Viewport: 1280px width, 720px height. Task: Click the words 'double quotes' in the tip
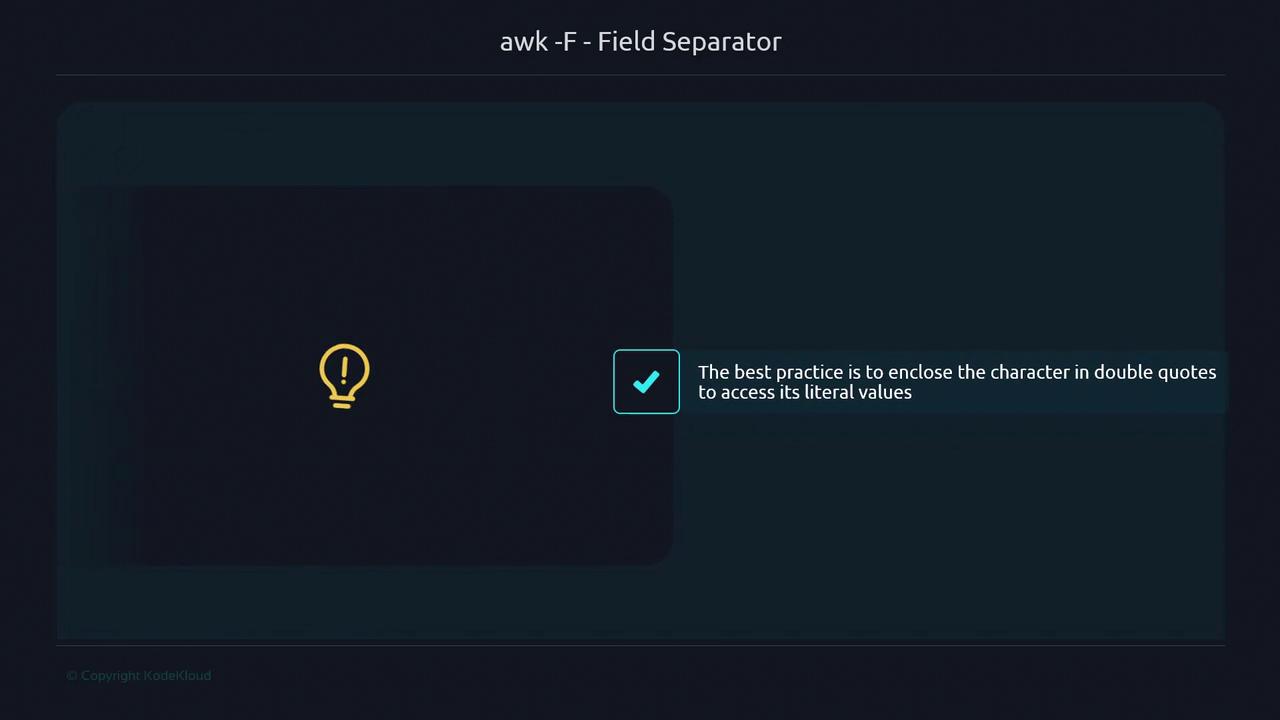(1155, 372)
